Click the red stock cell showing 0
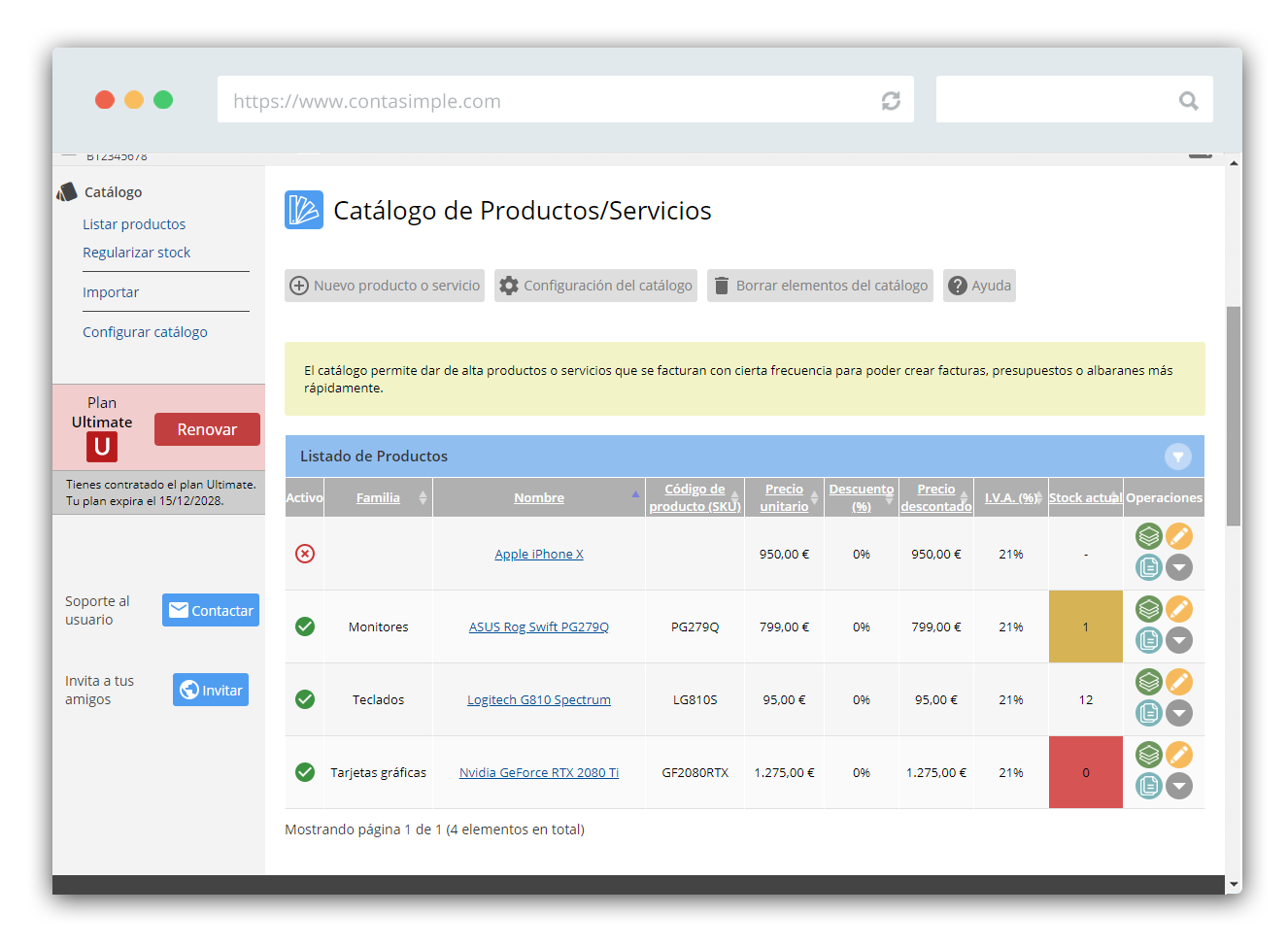This screenshot has width=1288, height=948. pyautogui.click(x=1086, y=772)
